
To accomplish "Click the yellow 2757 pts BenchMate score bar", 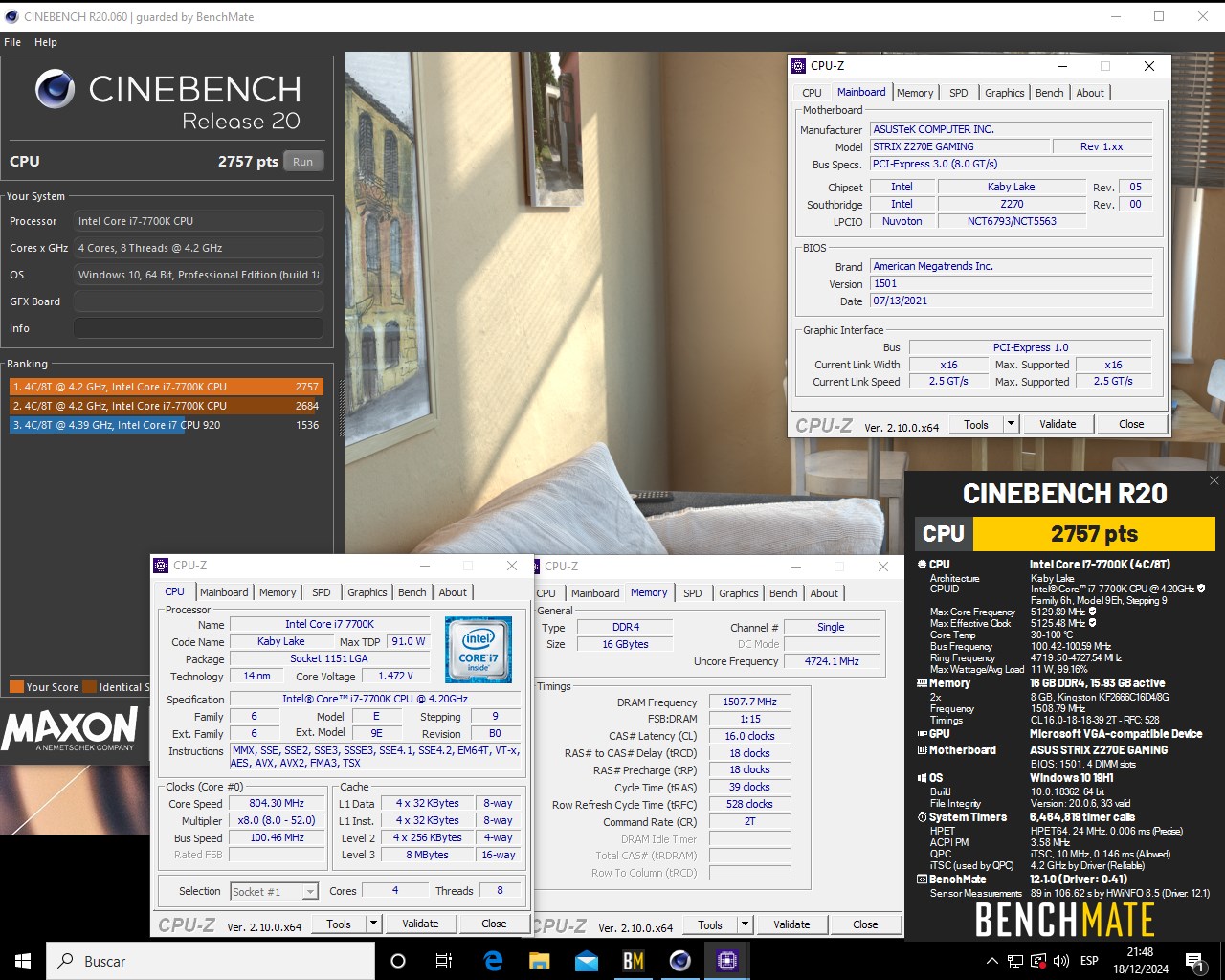I will click(x=1094, y=534).
